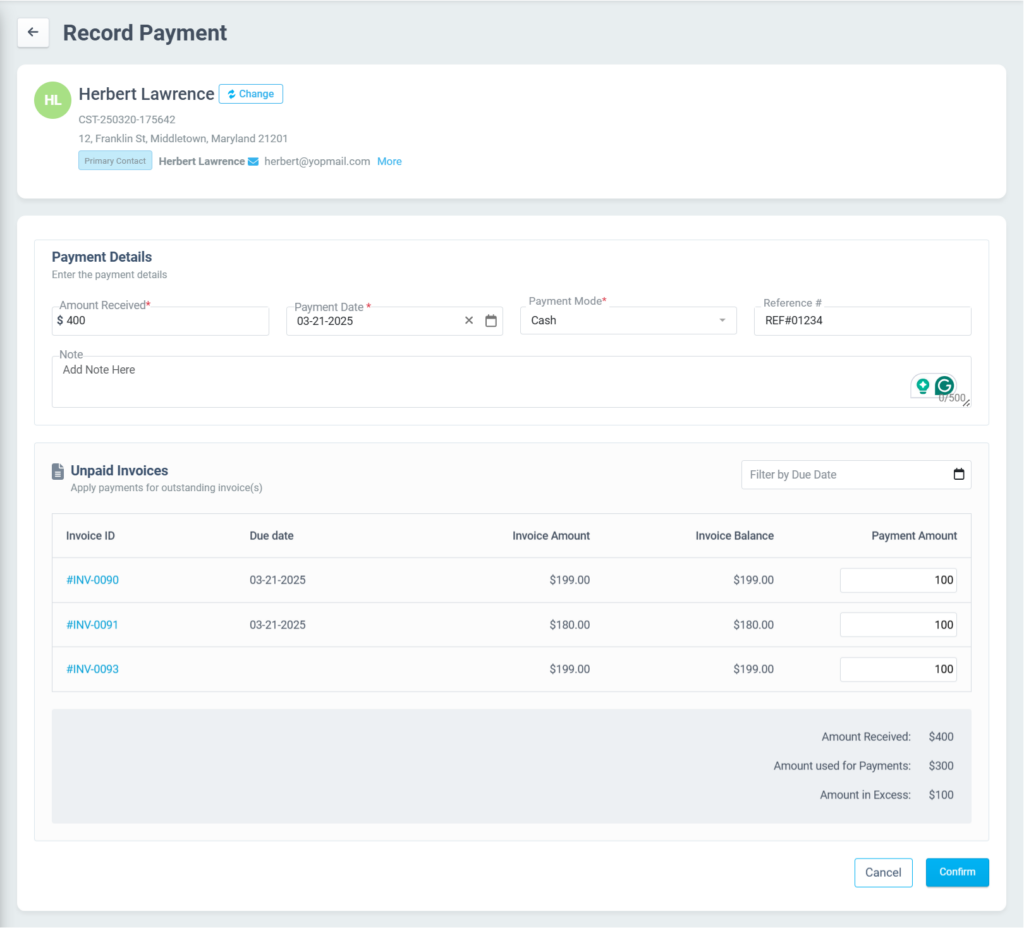Screen dimensions: 1024x928
Task: Click the Add Note Here text area
Action: coord(480,382)
